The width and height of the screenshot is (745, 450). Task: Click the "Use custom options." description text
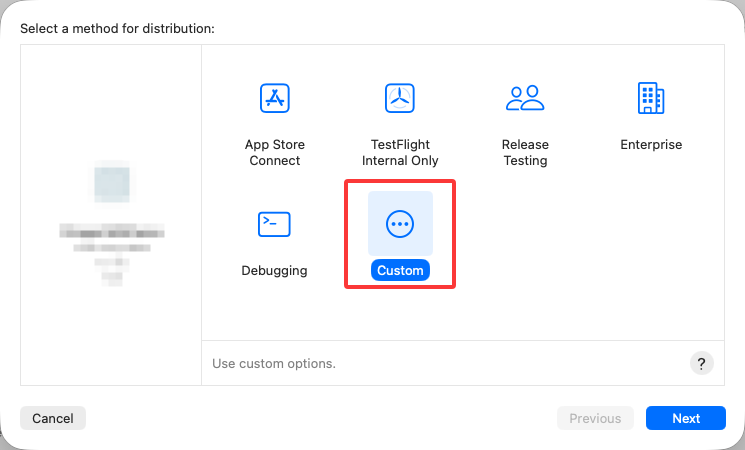point(274,364)
